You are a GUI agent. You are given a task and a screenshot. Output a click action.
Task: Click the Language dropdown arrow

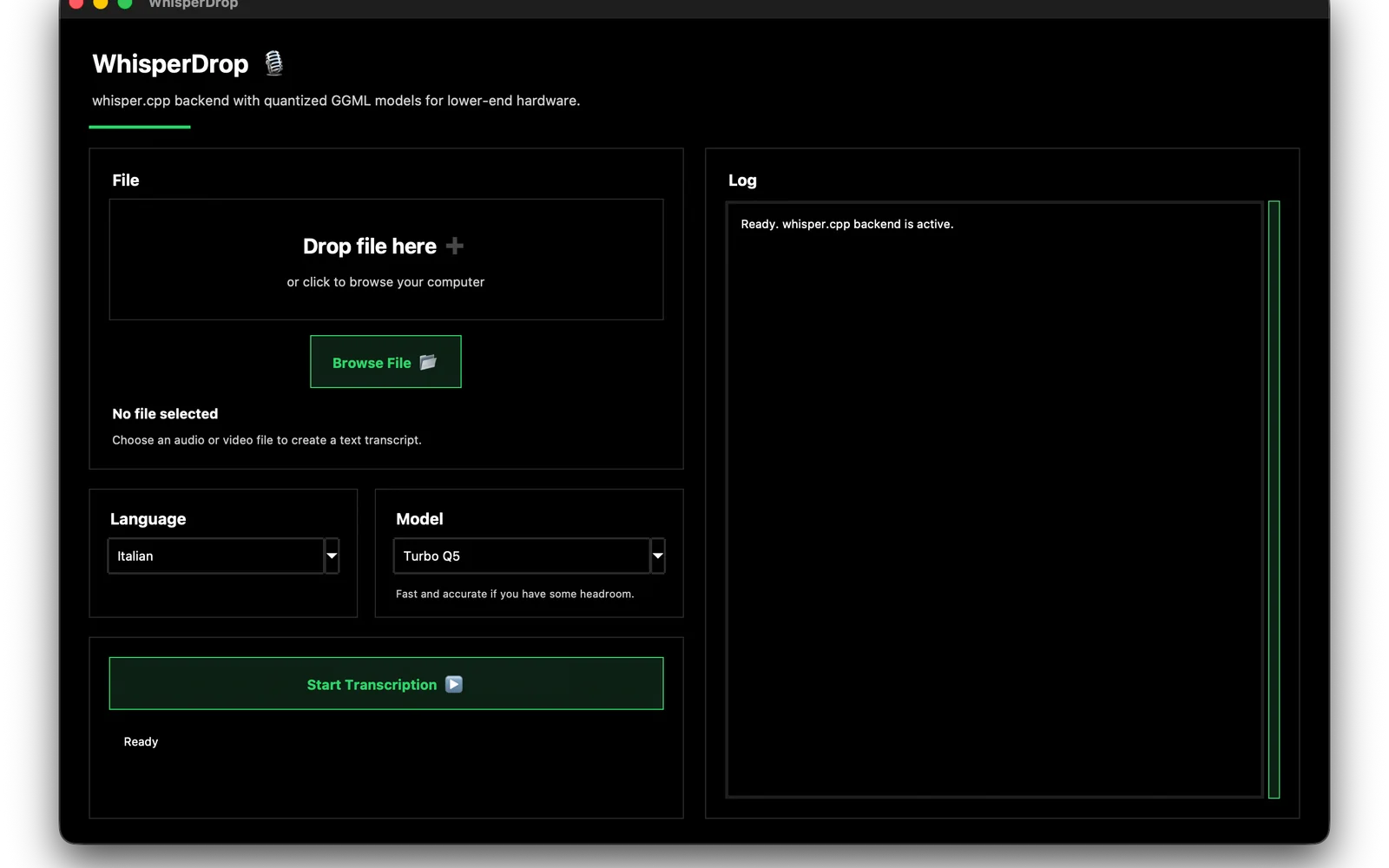(332, 556)
